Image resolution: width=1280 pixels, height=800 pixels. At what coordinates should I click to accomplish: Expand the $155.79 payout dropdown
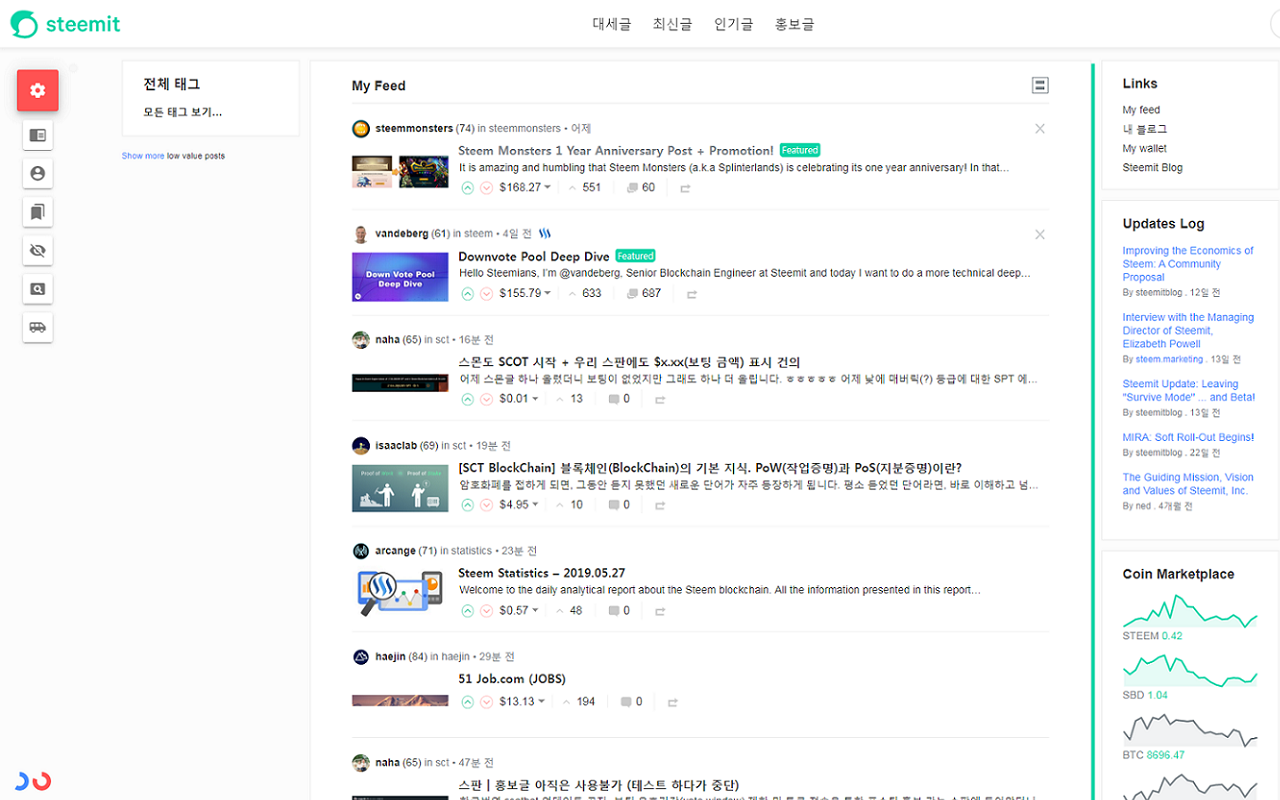(x=525, y=293)
